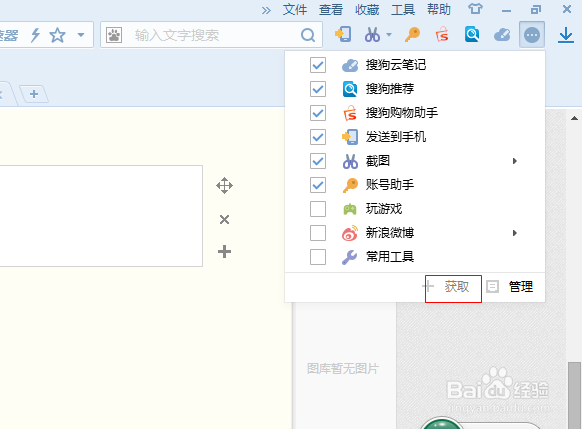Open the 收藏 menu
The height and width of the screenshot is (429, 582).
coord(367,9)
